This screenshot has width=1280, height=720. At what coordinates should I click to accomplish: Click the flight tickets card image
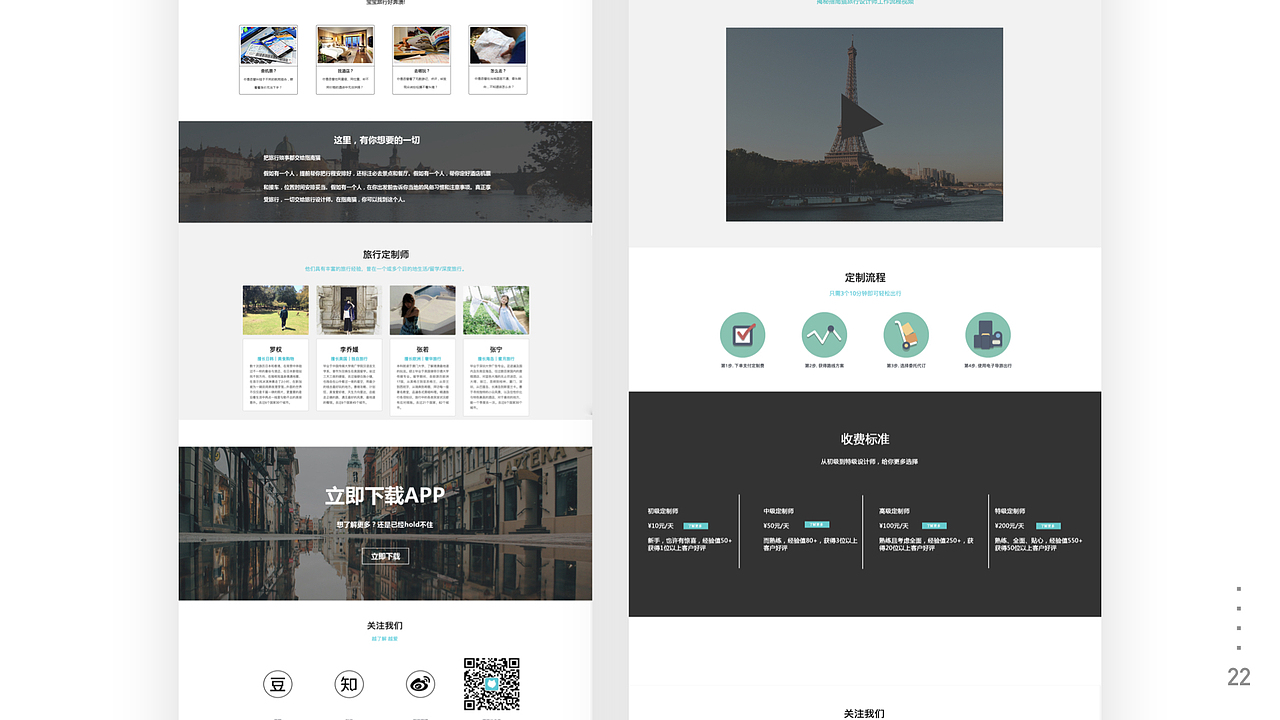[269, 46]
